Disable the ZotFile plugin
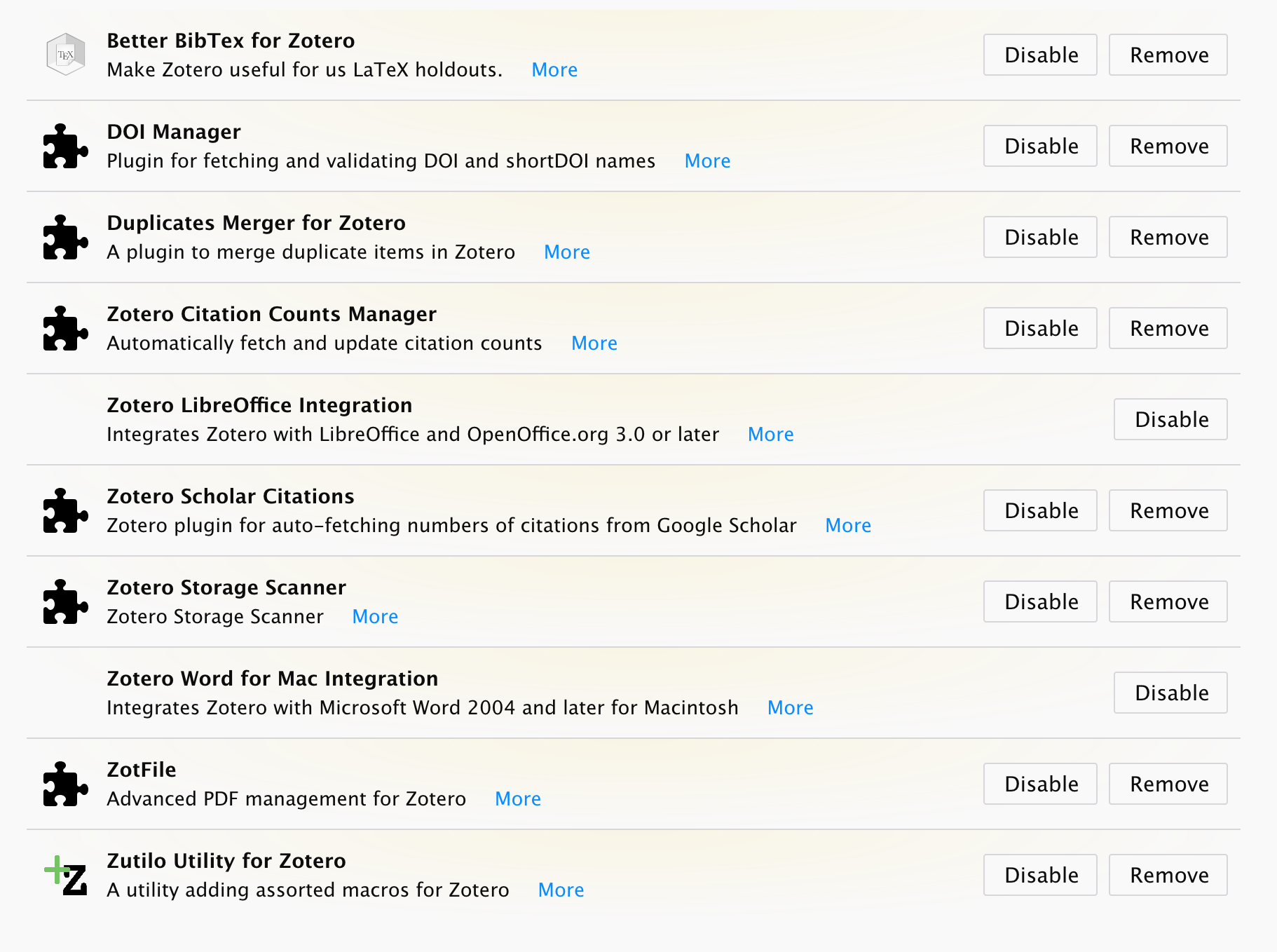The width and height of the screenshot is (1277, 952). 1040,784
